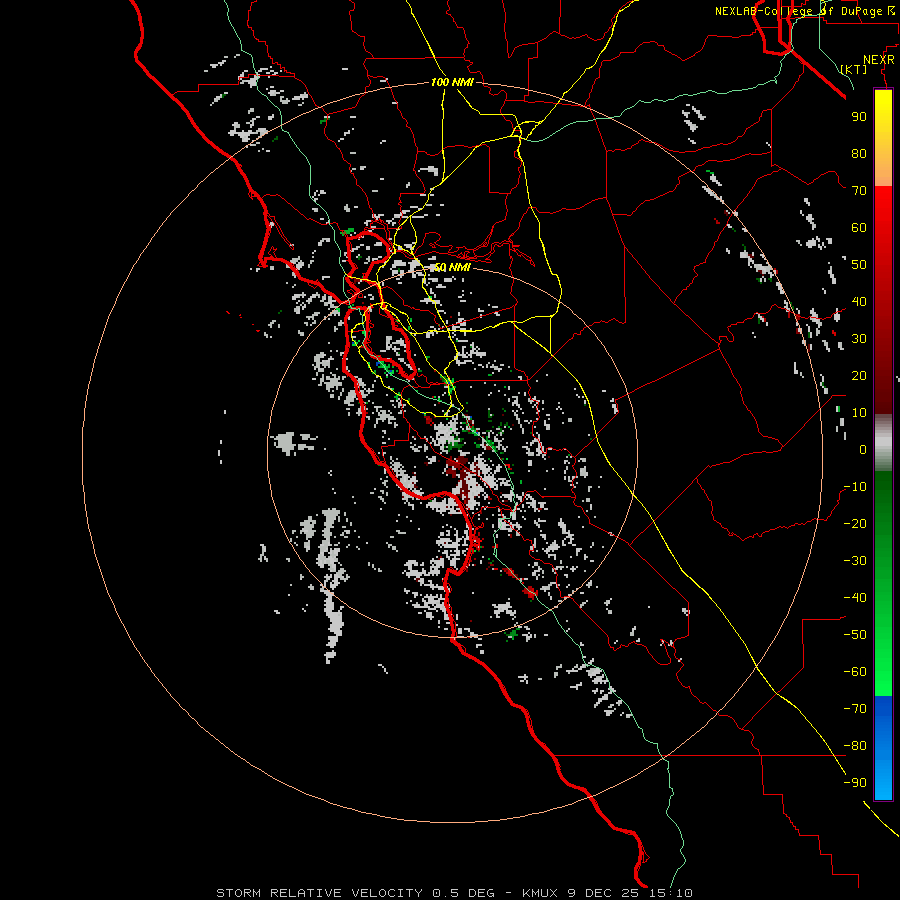Click the [KT] units label
900x900 pixels.
[854, 69]
